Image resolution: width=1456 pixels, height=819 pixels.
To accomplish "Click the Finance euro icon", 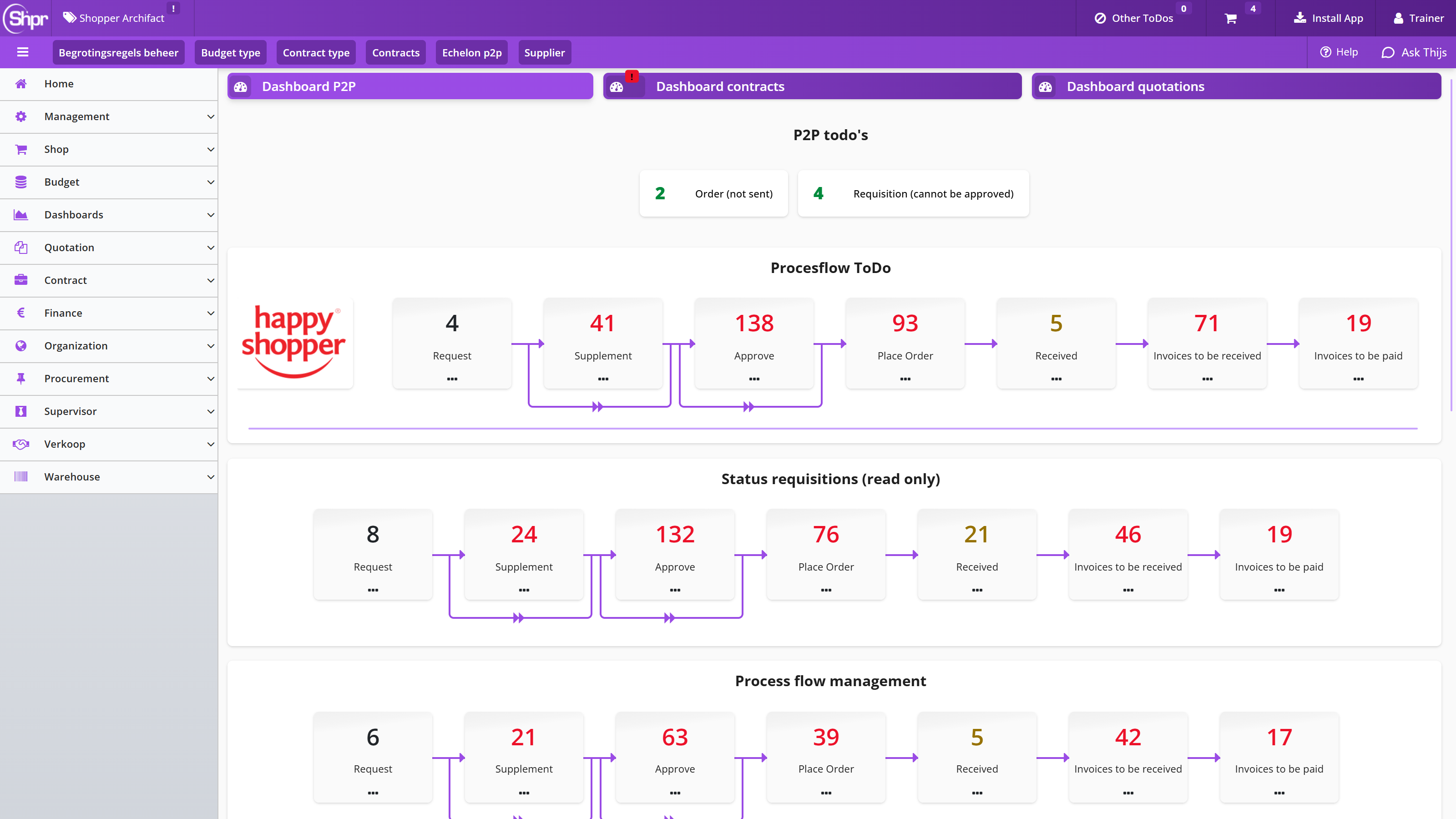I will pyautogui.click(x=21, y=313).
